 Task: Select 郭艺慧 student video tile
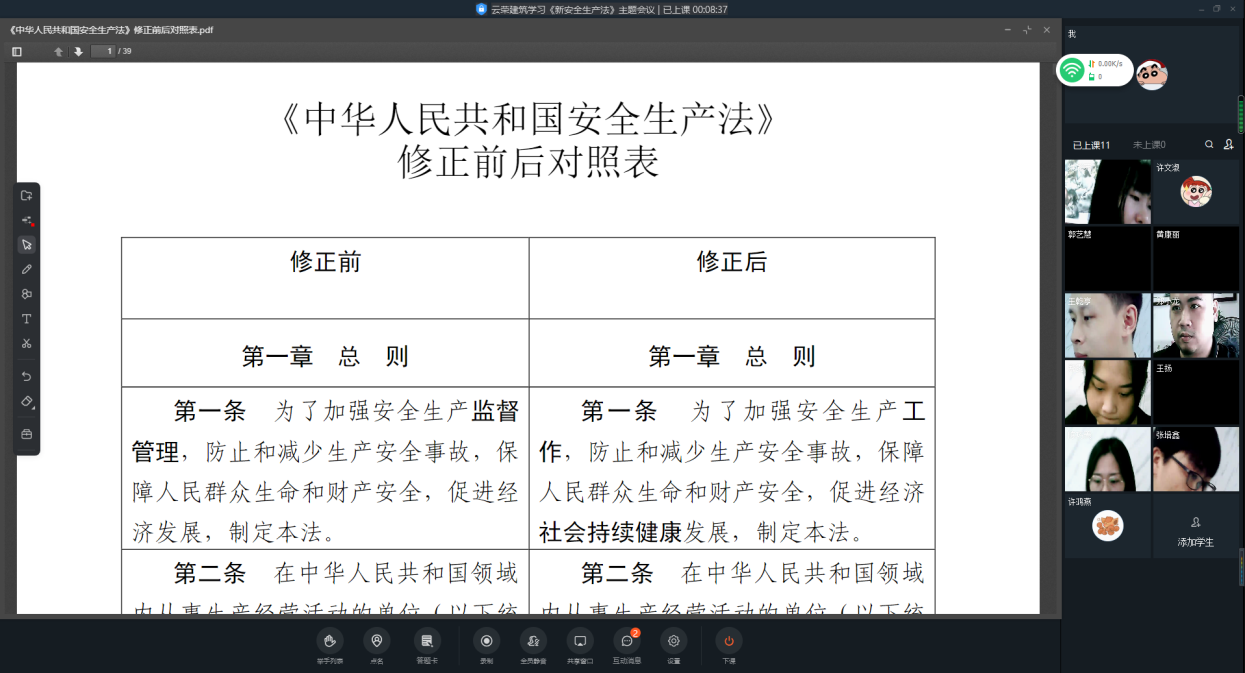click(x=1107, y=259)
